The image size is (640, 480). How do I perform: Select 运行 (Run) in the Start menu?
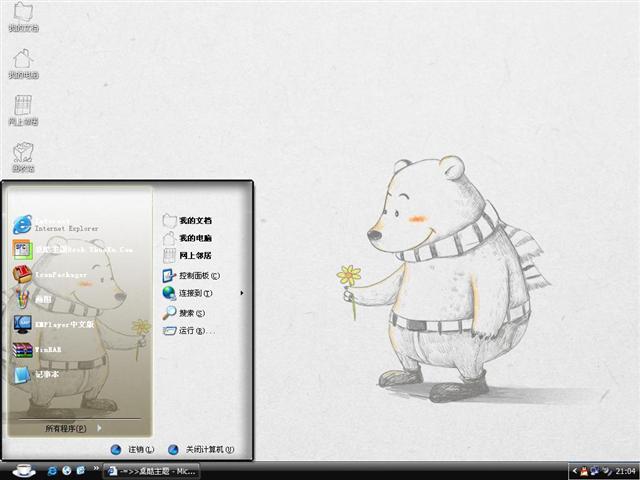[190, 330]
